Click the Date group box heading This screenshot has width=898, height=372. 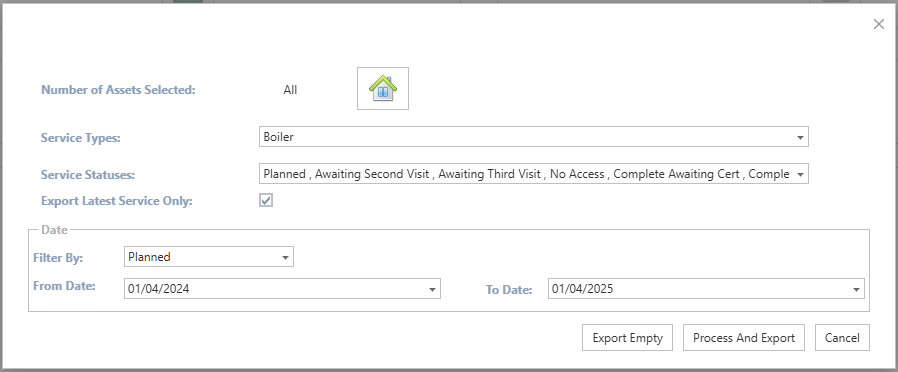[x=54, y=229]
